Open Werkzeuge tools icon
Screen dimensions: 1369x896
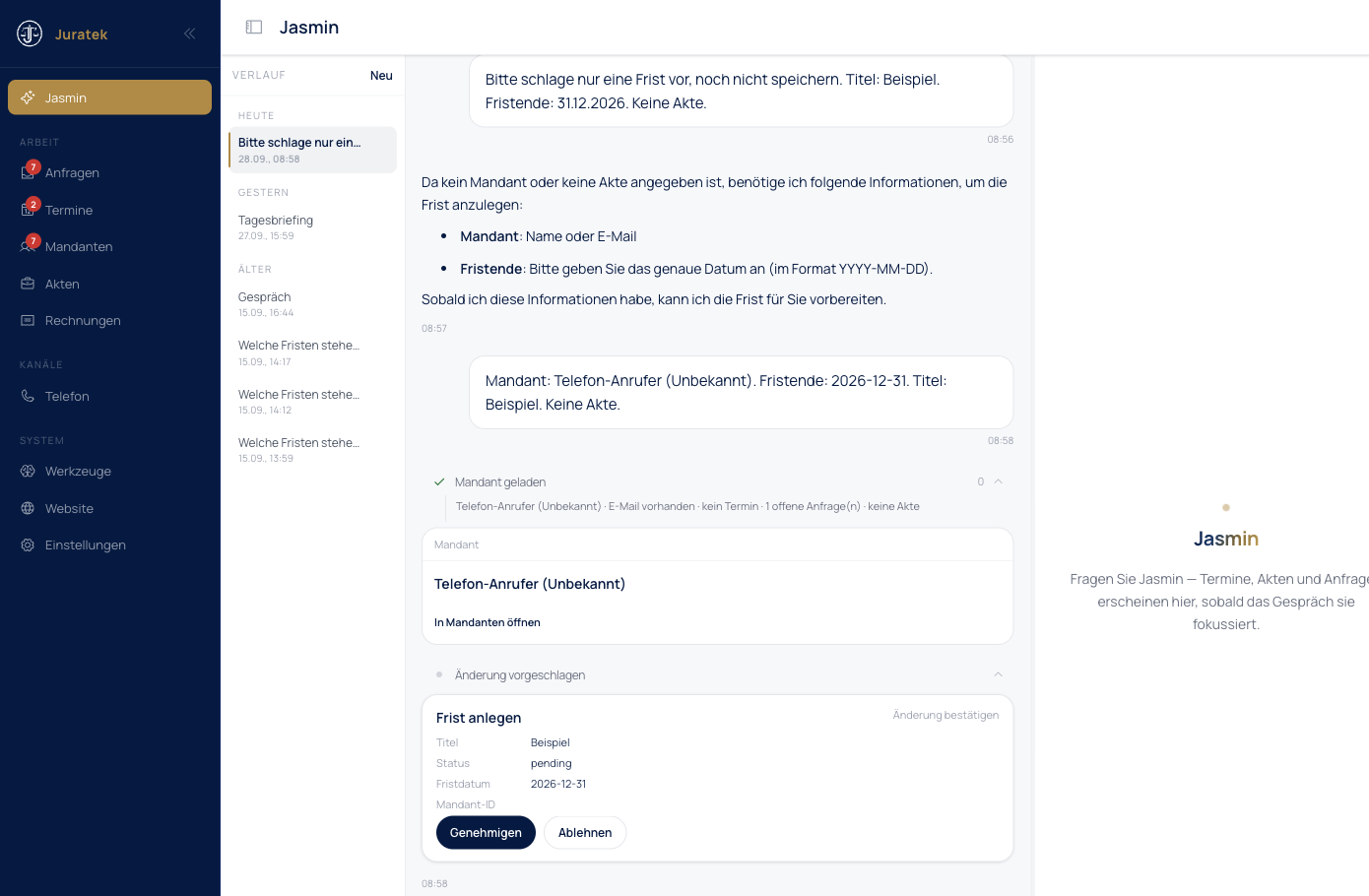tap(28, 471)
